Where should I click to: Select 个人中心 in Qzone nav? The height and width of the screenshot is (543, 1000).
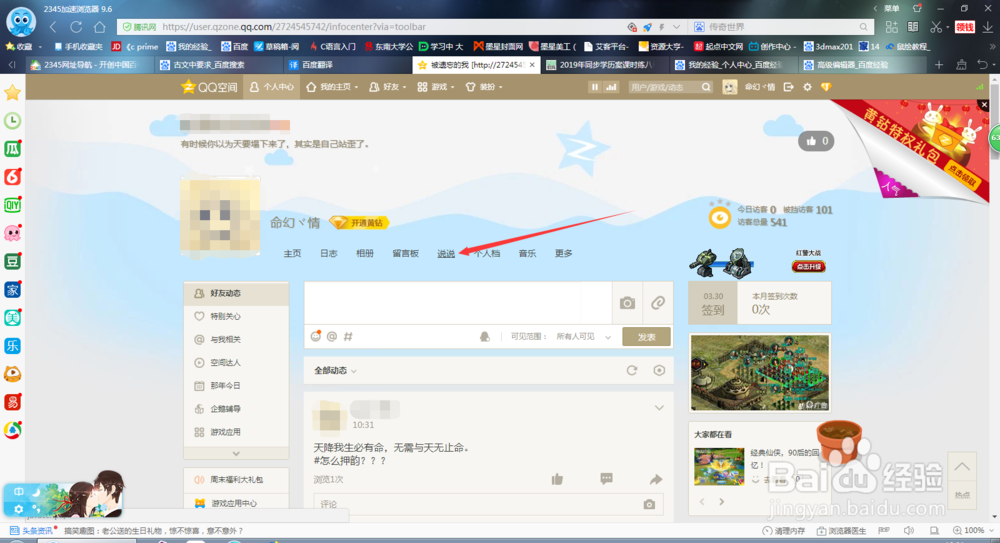tap(272, 87)
